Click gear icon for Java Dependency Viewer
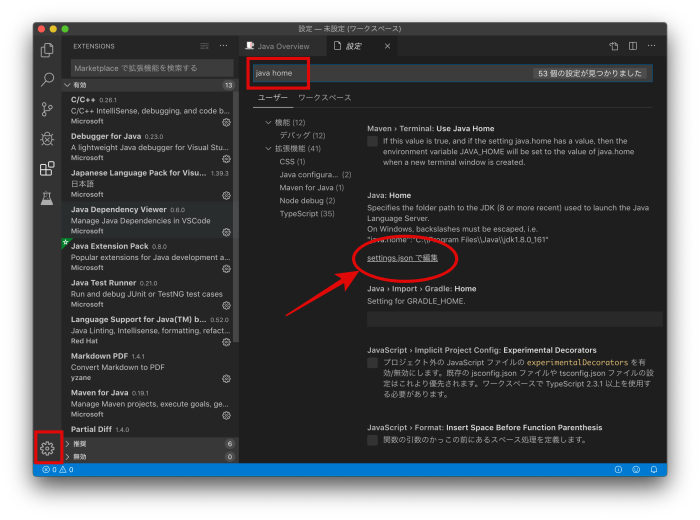 coord(226,232)
